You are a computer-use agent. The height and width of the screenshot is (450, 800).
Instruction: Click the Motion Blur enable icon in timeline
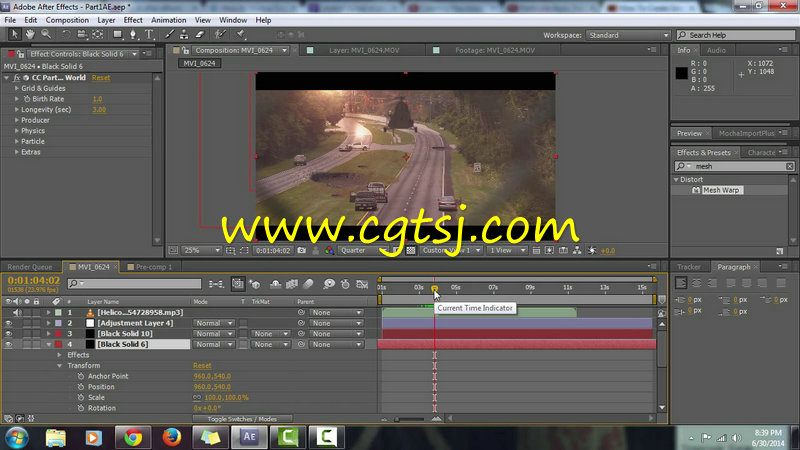click(x=308, y=284)
